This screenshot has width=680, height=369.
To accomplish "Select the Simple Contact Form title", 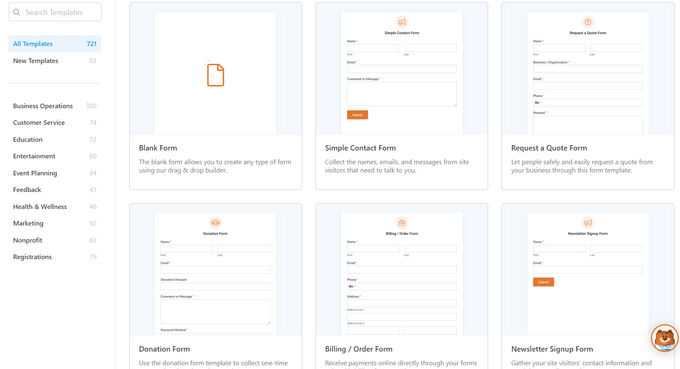I will tap(360, 148).
